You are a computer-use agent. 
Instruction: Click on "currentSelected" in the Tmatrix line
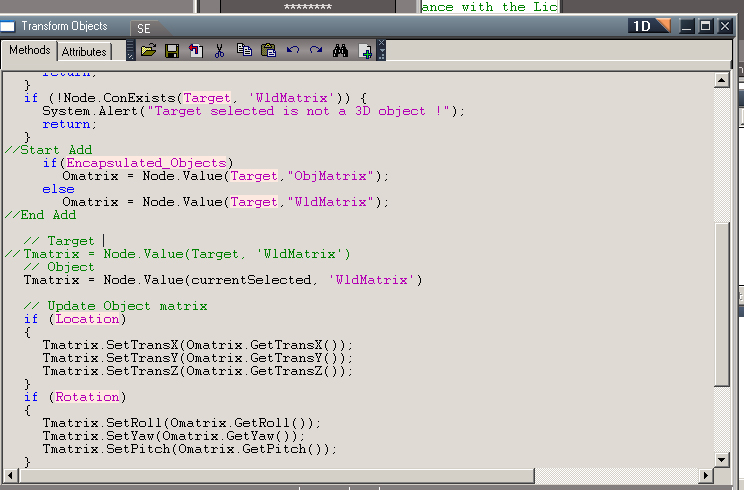click(x=251, y=280)
